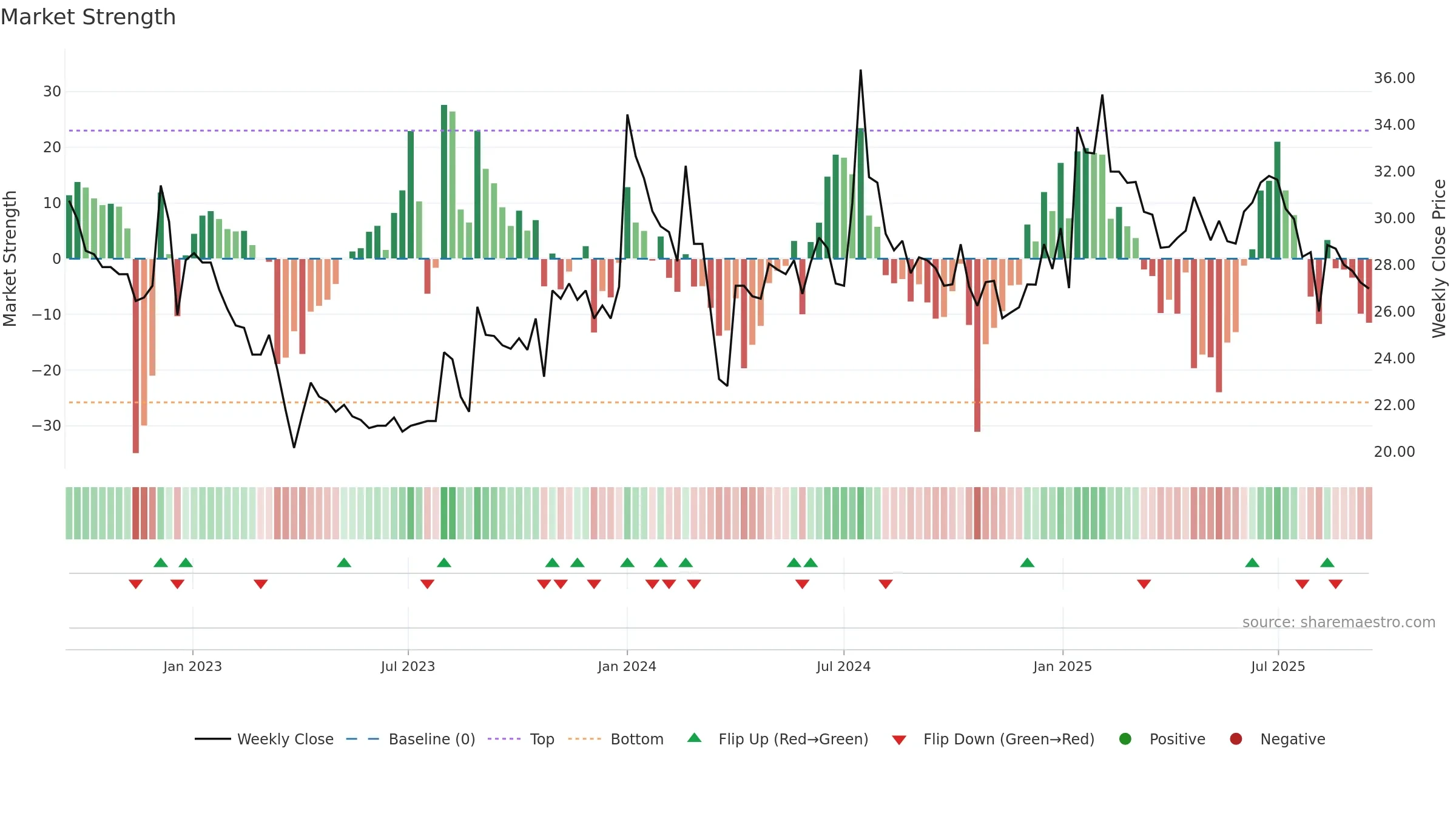Click the deepest red bar in late 2022

point(136,356)
